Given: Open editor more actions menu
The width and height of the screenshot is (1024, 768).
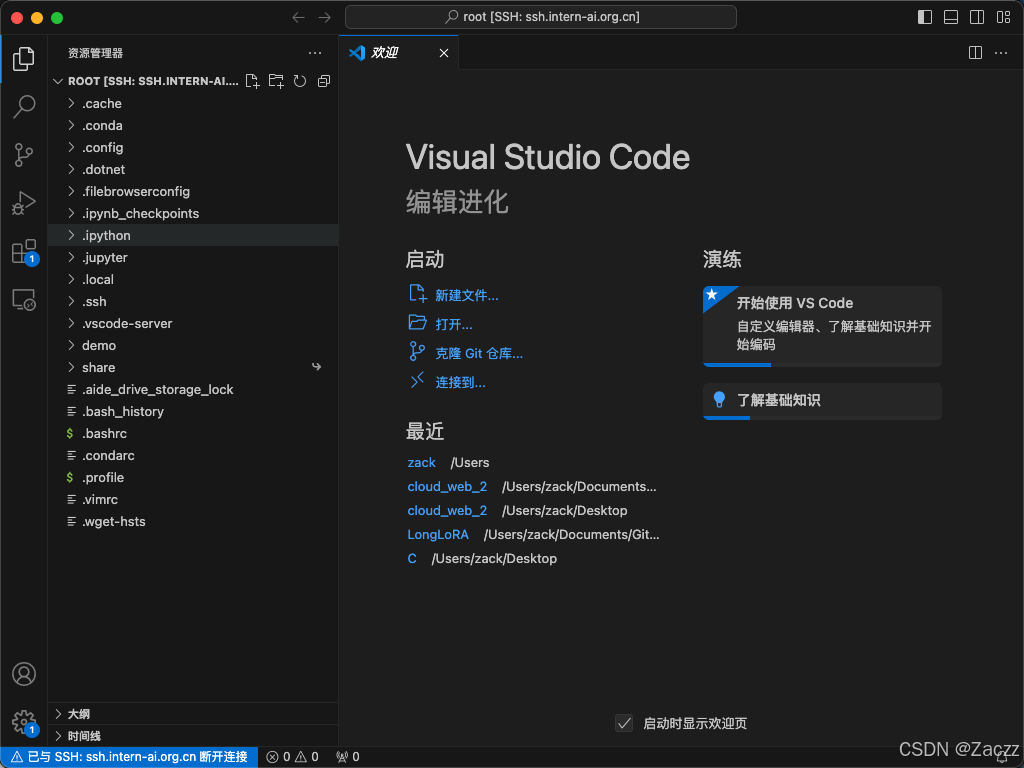Looking at the screenshot, I should point(1000,53).
